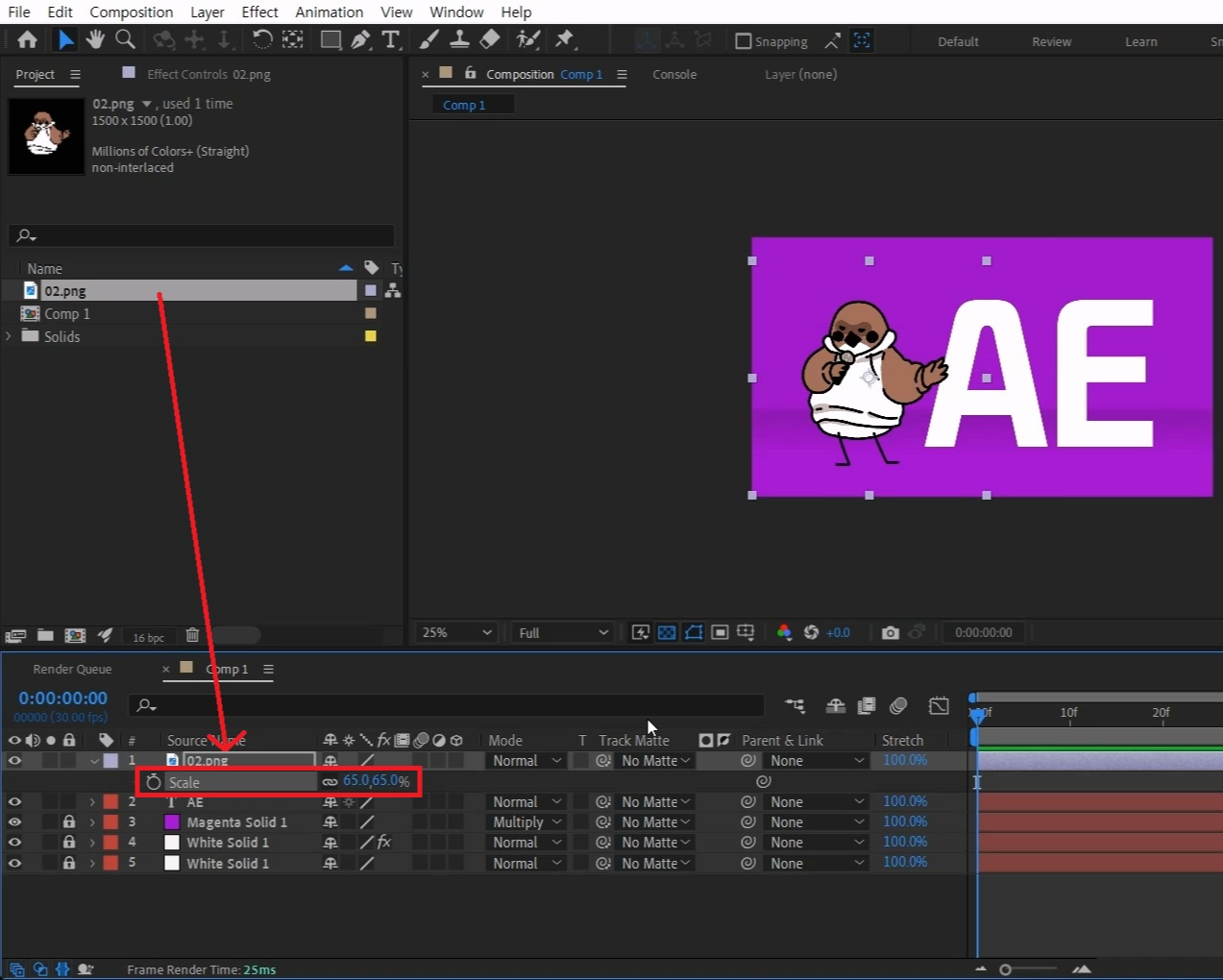Toggle Scale constrain proportions link
This screenshot has height=980, width=1223.
(330, 781)
